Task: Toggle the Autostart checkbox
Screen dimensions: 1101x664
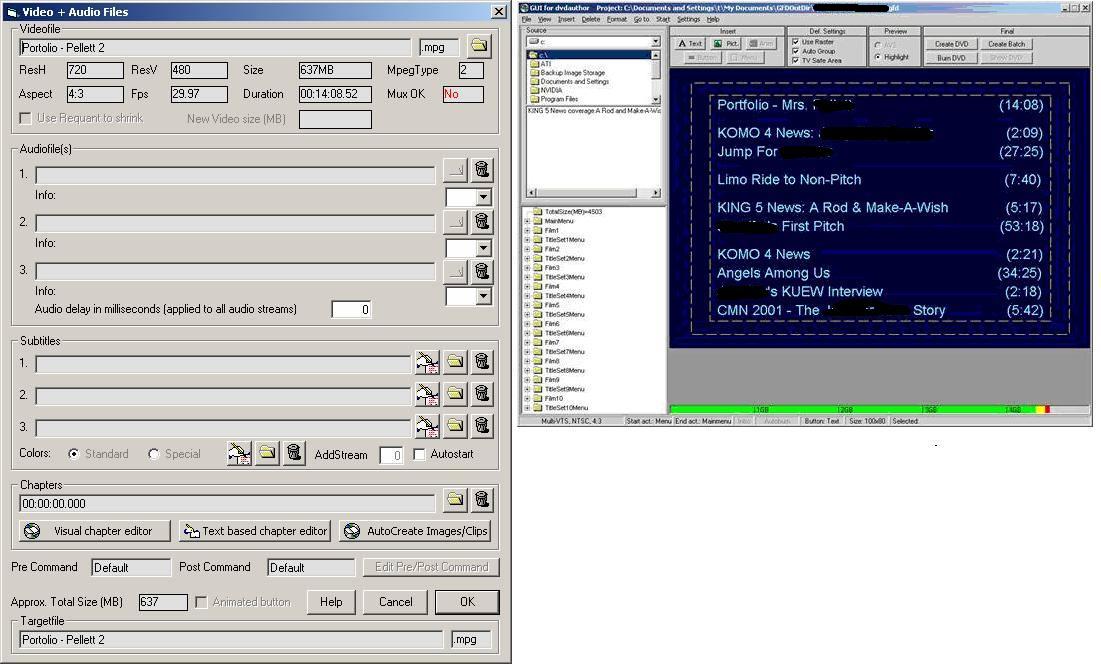Action: [419, 454]
